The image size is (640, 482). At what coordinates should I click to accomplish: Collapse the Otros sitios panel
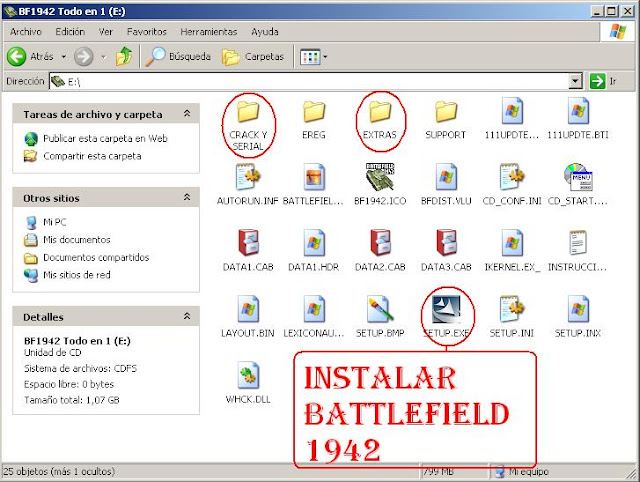pos(187,197)
